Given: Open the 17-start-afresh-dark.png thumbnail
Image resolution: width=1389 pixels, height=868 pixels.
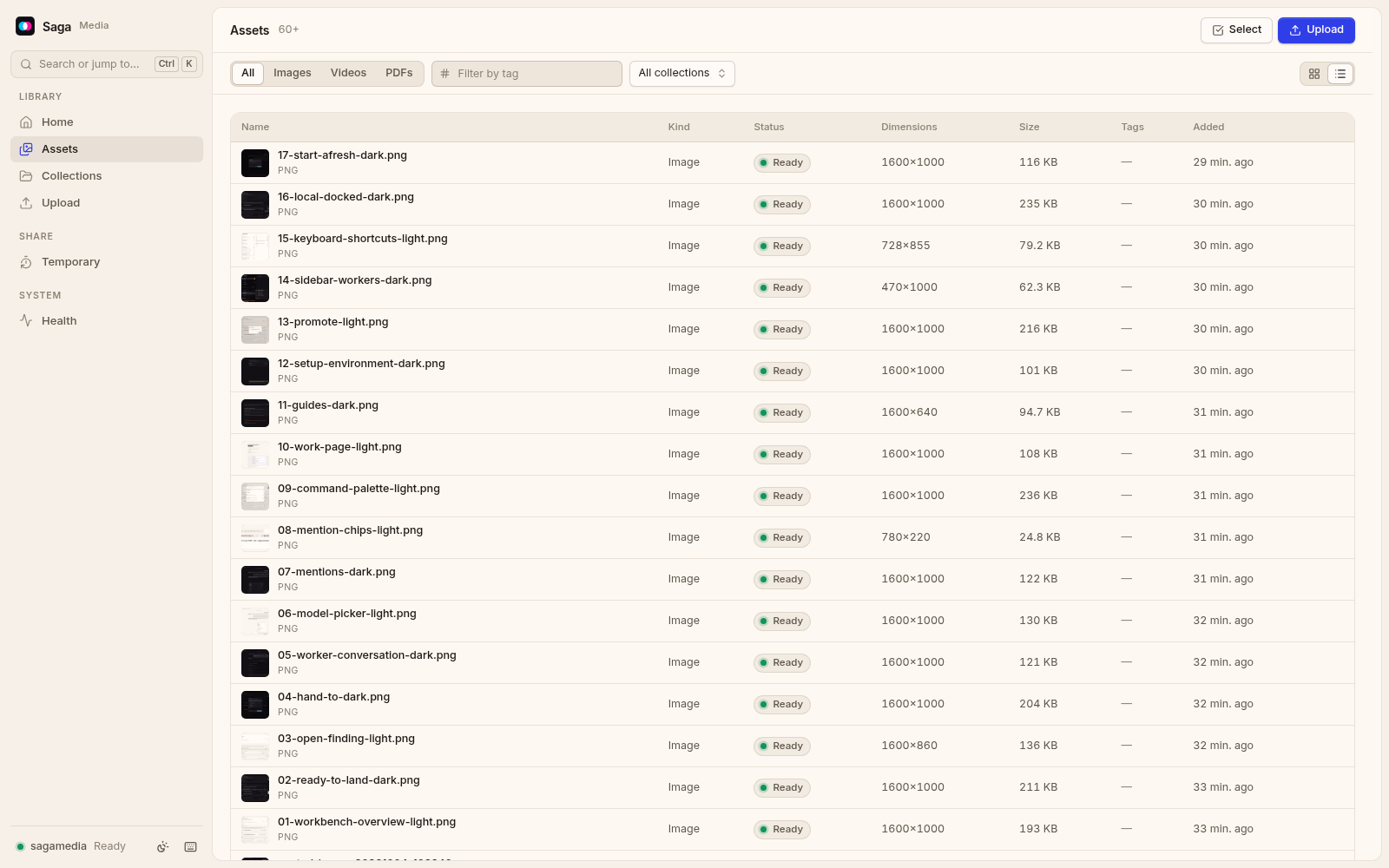Looking at the screenshot, I should pos(255,163).
